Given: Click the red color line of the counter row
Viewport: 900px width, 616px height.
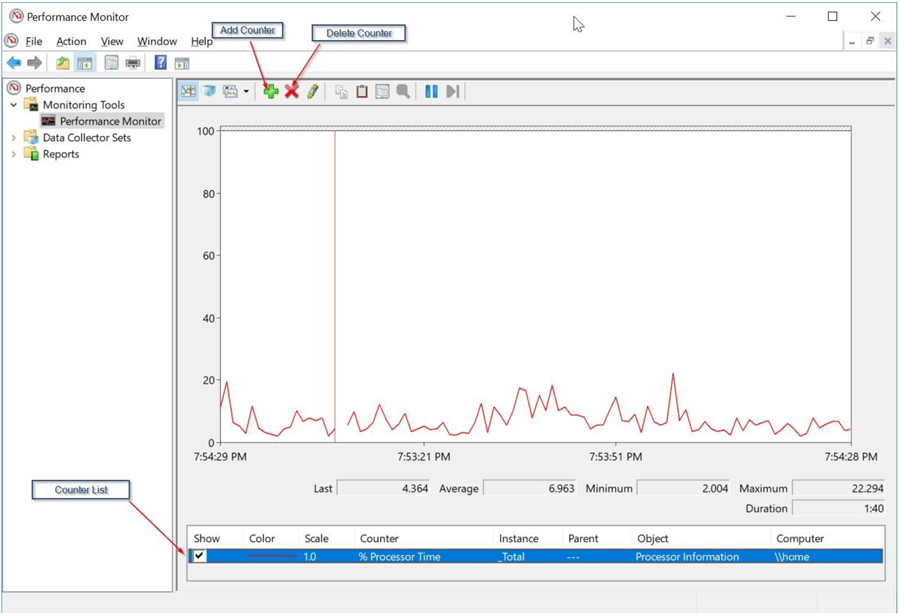Looking at the screenshot, I should [271, 557].
